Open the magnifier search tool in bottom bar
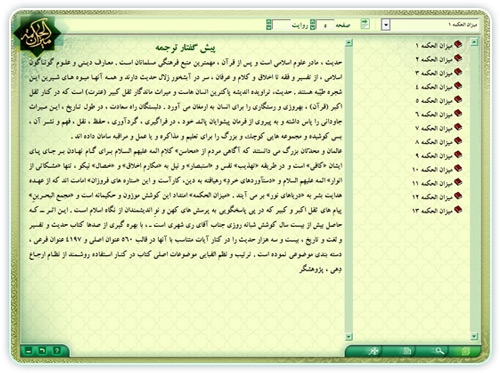This screenshot has width=500, height=373. [439, 351]
